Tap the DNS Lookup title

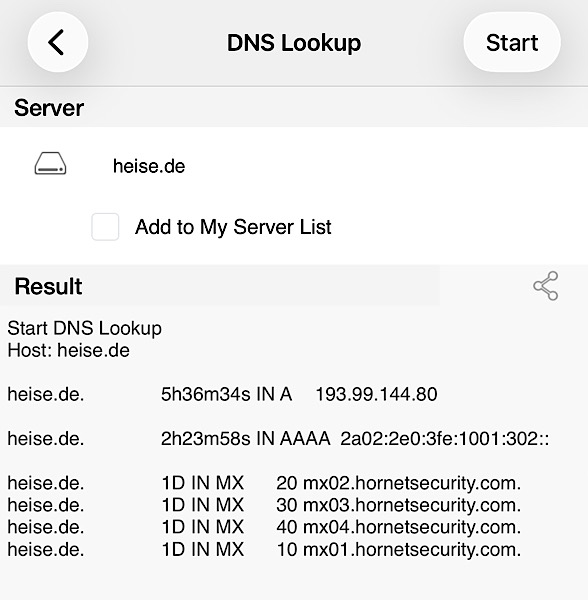(x=294, y=42)
